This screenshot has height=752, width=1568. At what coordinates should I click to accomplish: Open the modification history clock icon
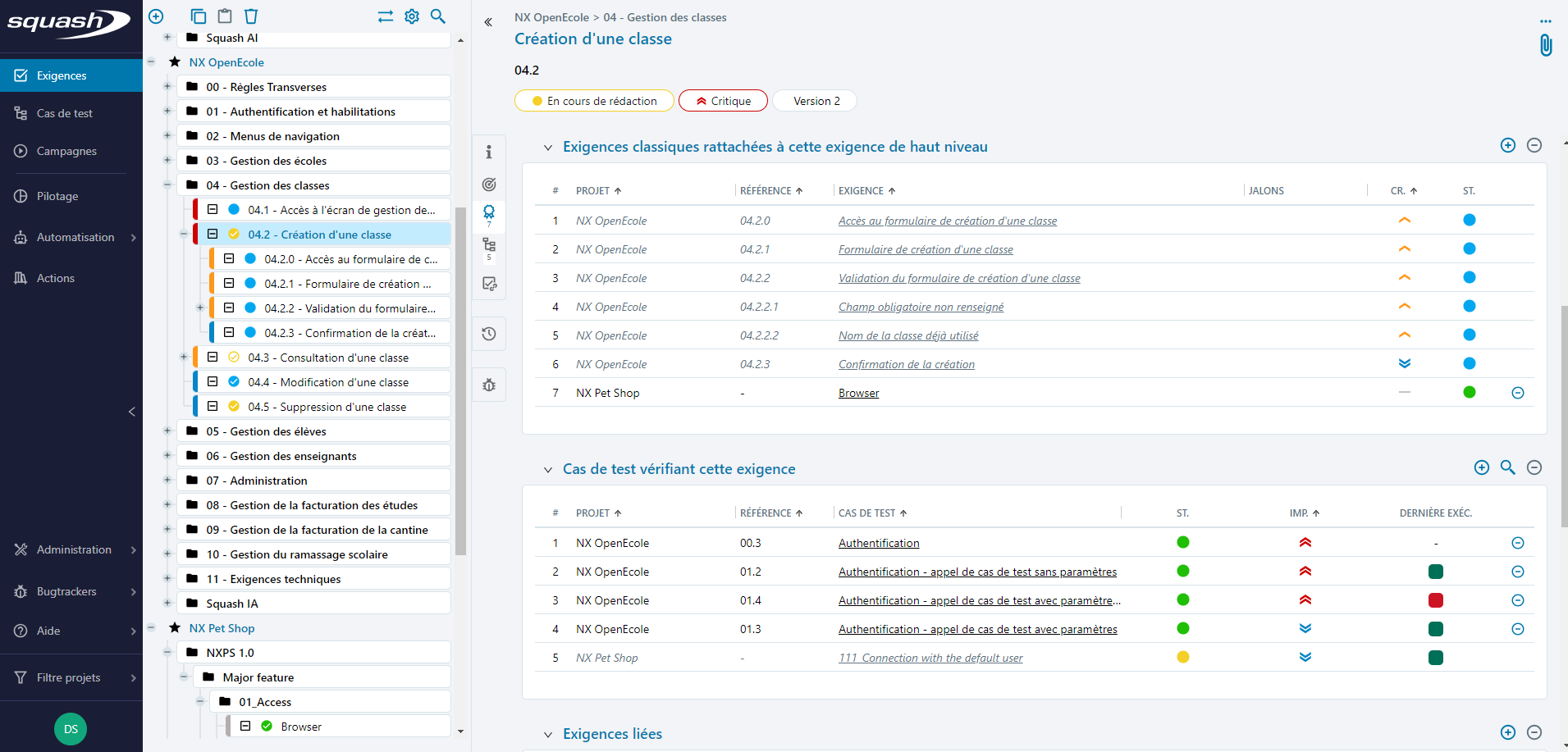[489, 334]
